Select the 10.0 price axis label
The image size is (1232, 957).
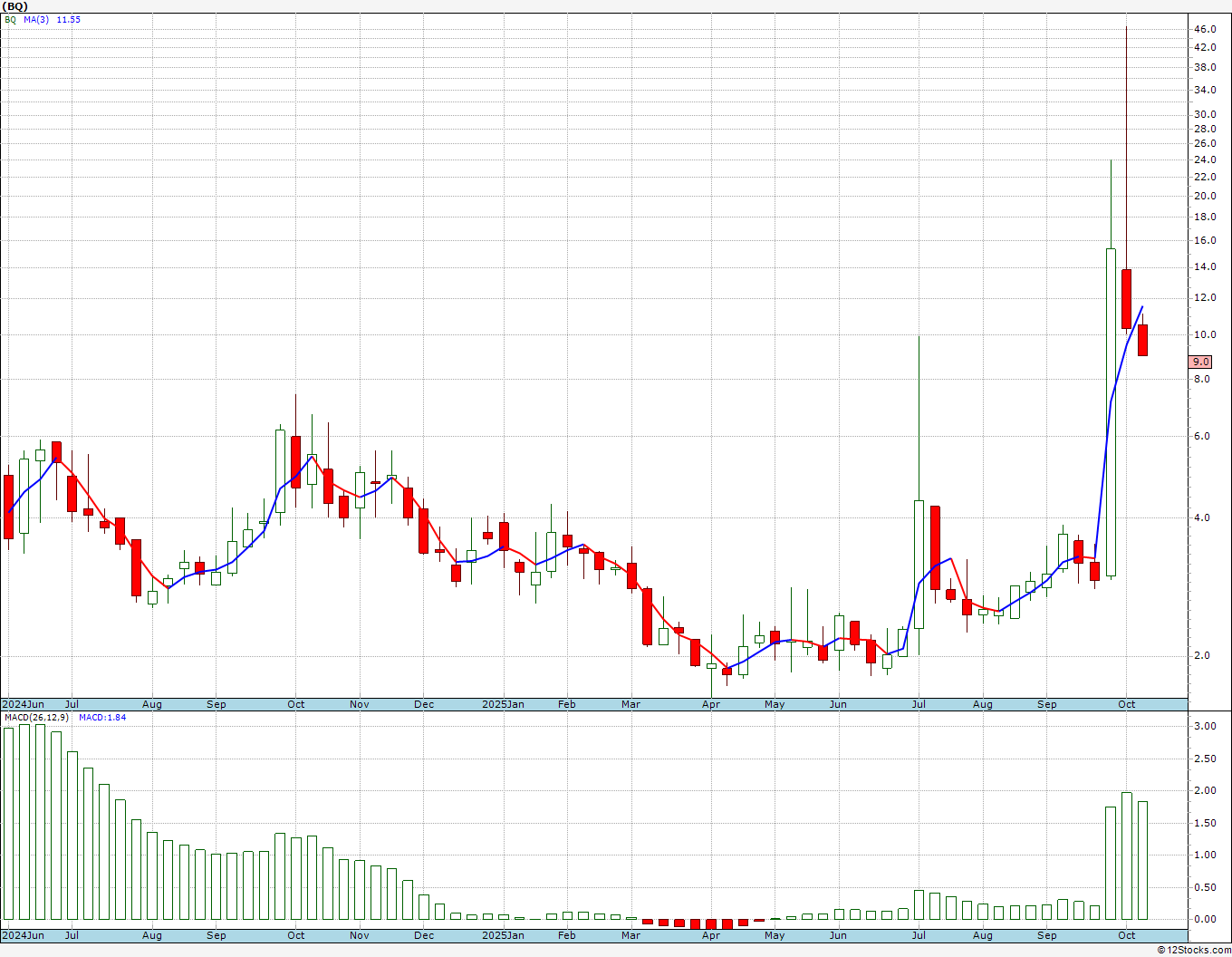tap(1205, 335)
